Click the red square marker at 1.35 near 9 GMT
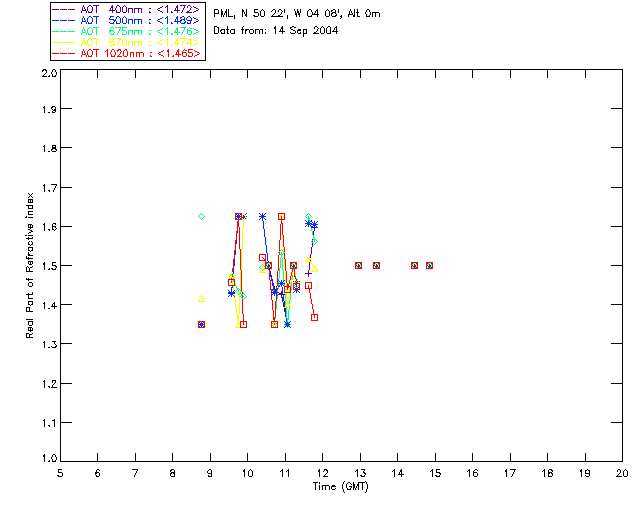This screenshot has width=640, height=512. [x=201, y=325]
